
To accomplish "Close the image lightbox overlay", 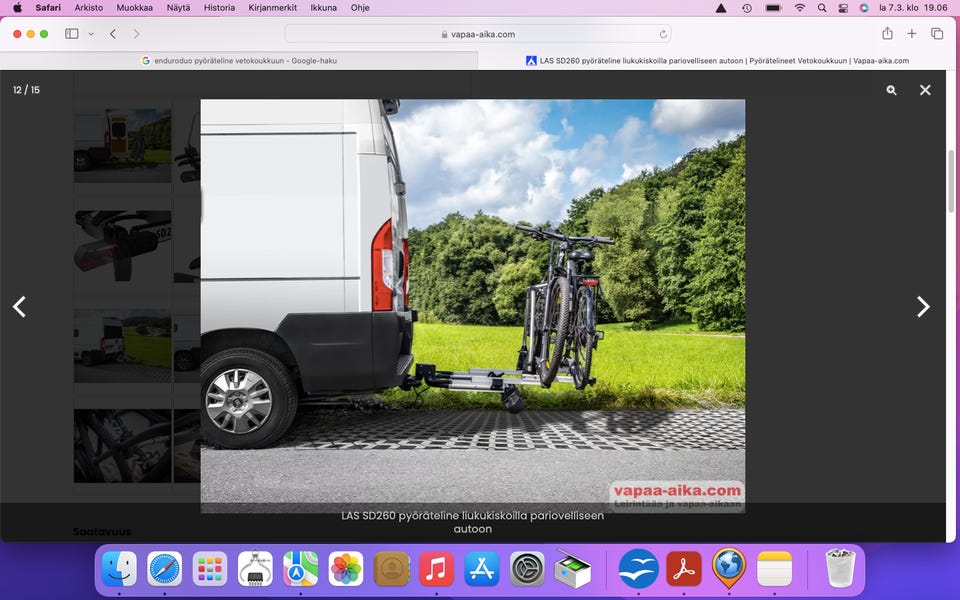I will click(925, 90).
